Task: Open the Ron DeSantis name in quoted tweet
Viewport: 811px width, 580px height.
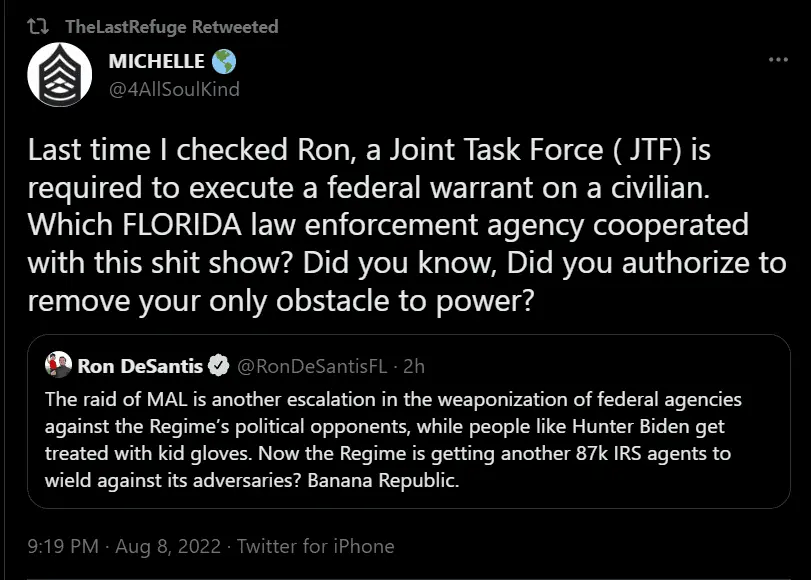Action: click(140, 365)
